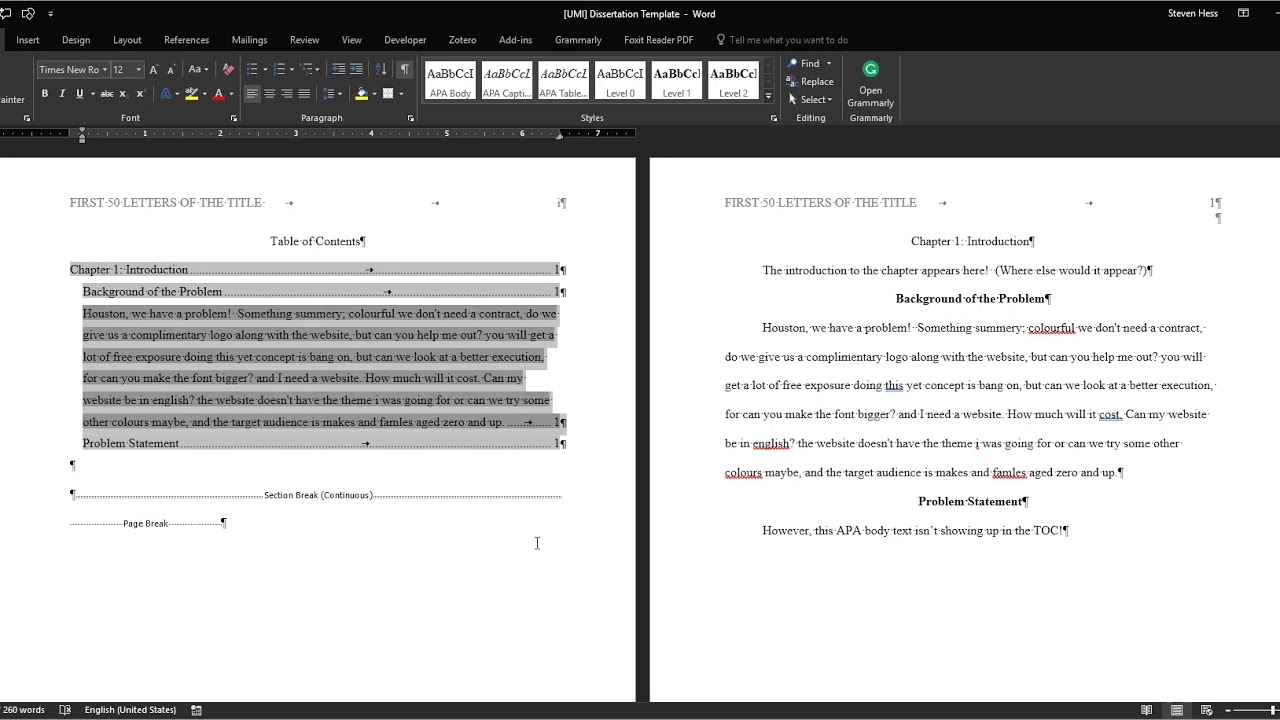Image resolution: width=1280 pixels, height=720 pixels.
Task: Open the Design tab
Action: (76, 40)
